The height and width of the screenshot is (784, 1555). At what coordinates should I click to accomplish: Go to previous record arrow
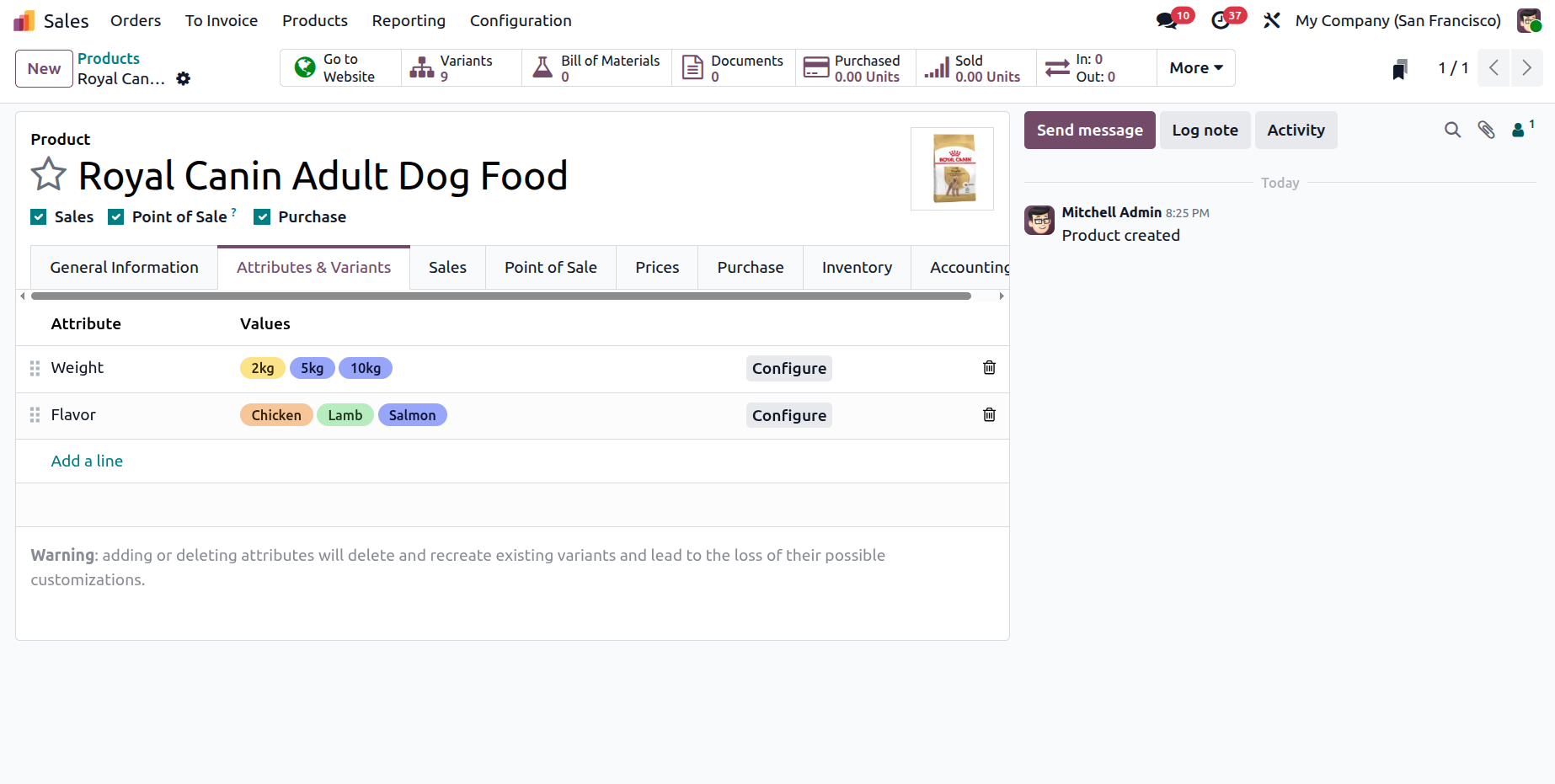point(1494,68)
